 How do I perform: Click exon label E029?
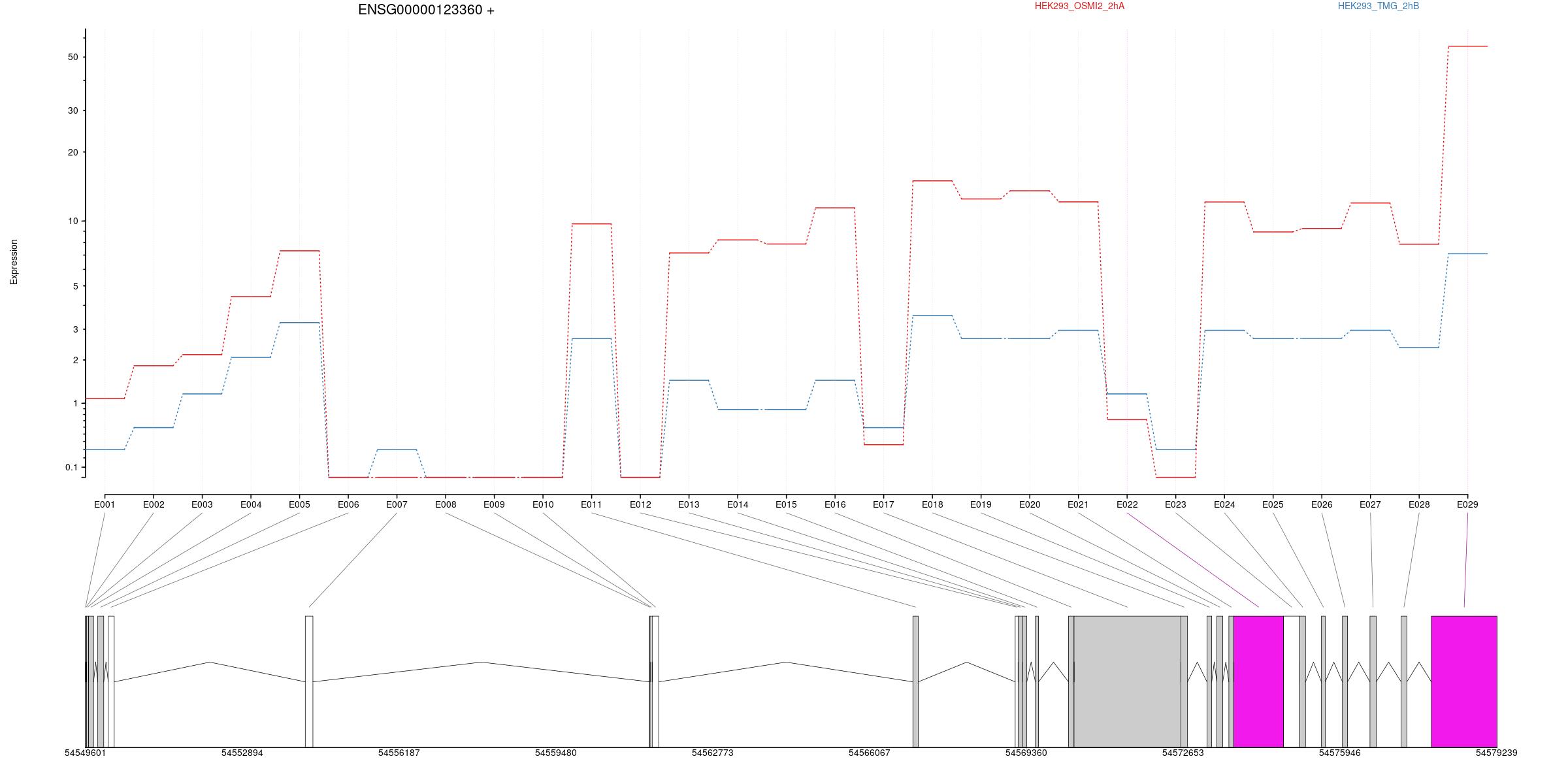[1467, 504]
